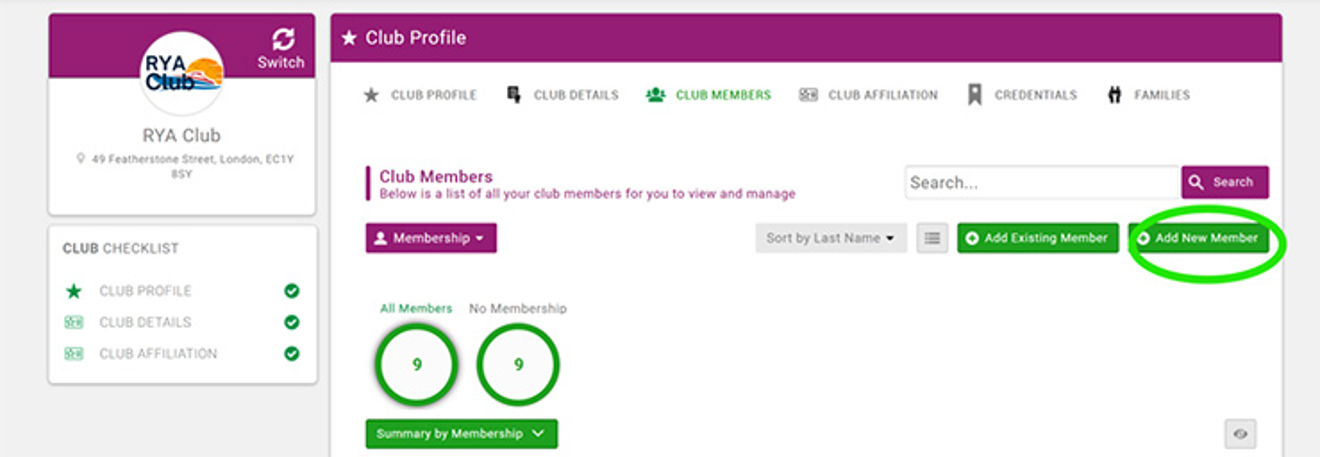
Task: Switch to the Club Details tab
Action: pyautogui.click(x=563, y=95)
